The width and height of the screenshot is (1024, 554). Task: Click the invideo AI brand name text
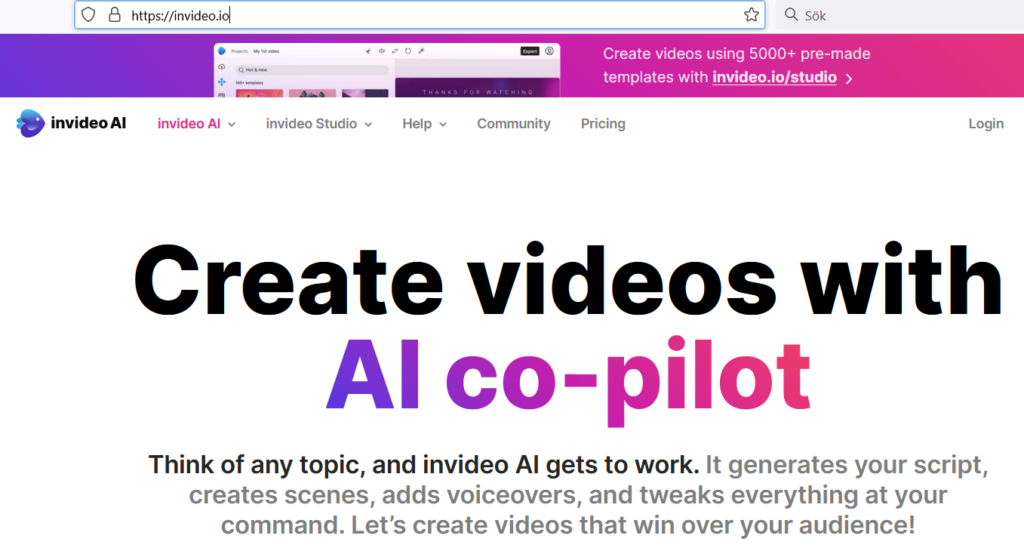click(x=88, y=123)
